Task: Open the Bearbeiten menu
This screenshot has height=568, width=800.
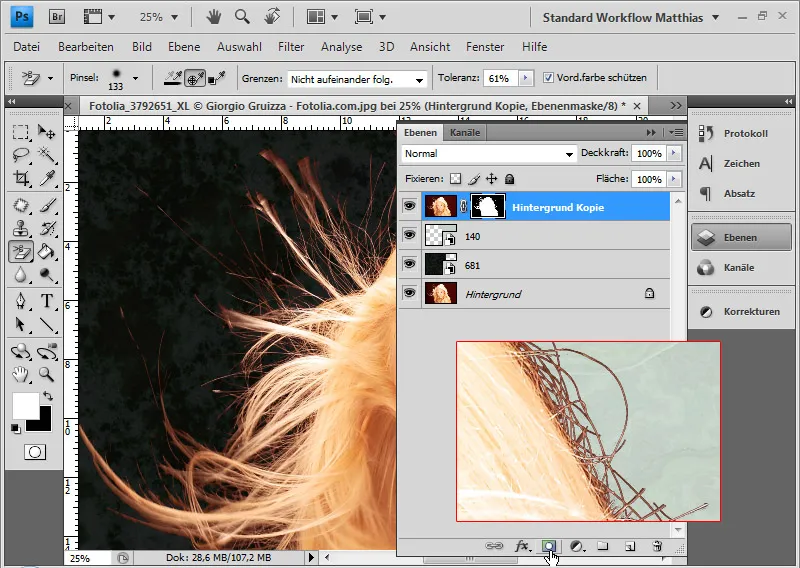Action: pos(86,47)
